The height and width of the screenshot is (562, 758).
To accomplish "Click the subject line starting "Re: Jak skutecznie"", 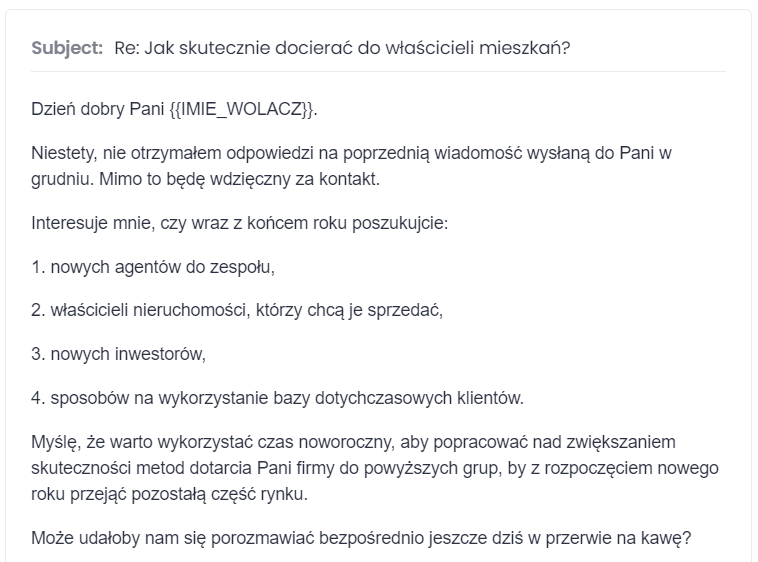I will [342, 48].
